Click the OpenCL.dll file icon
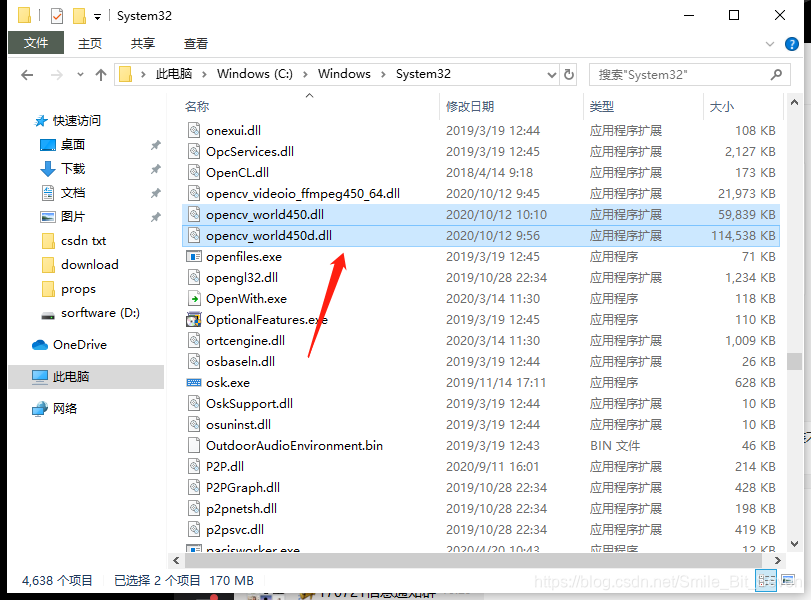Viewport: 811px width, 600px height. coord(194,172)
